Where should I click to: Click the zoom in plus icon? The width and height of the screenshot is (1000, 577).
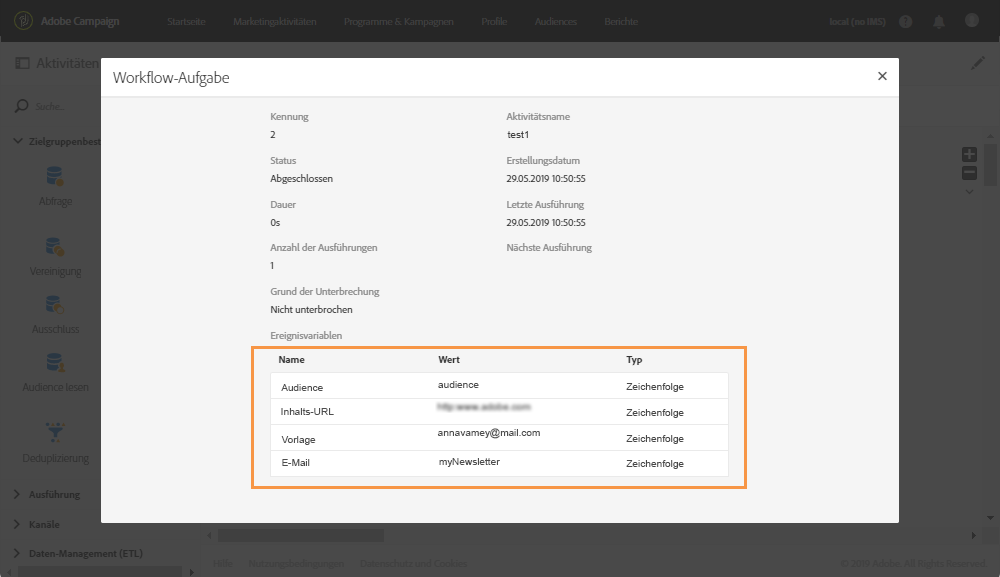tap(969, 154)
